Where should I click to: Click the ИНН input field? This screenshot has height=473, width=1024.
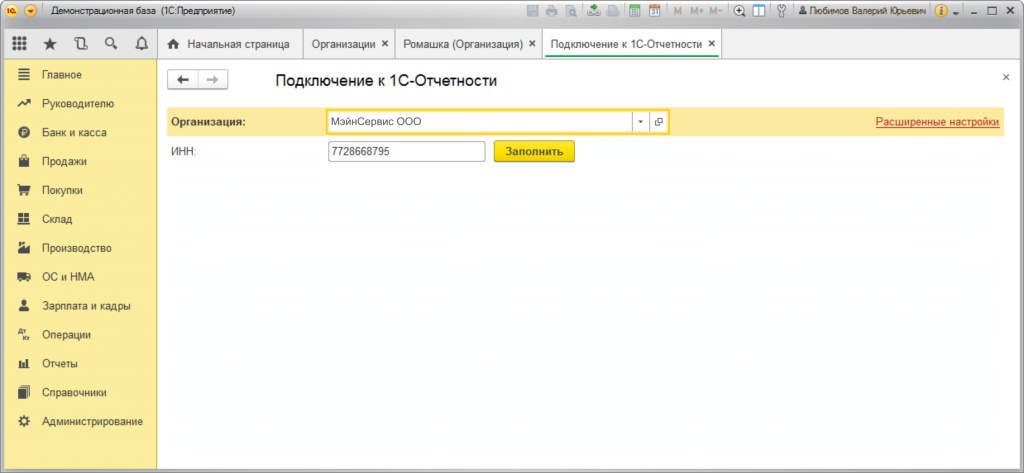[x=406, y=152]
